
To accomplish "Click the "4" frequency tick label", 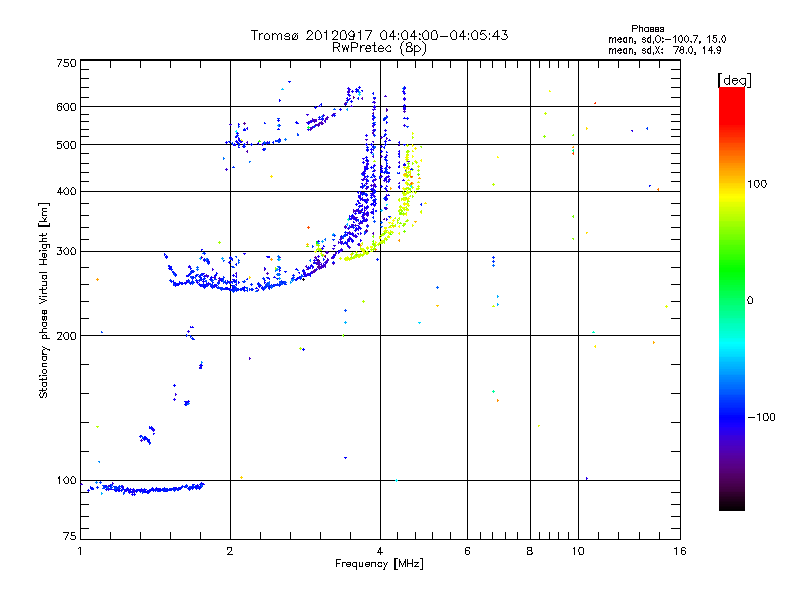I will click(x=380, y=551).
